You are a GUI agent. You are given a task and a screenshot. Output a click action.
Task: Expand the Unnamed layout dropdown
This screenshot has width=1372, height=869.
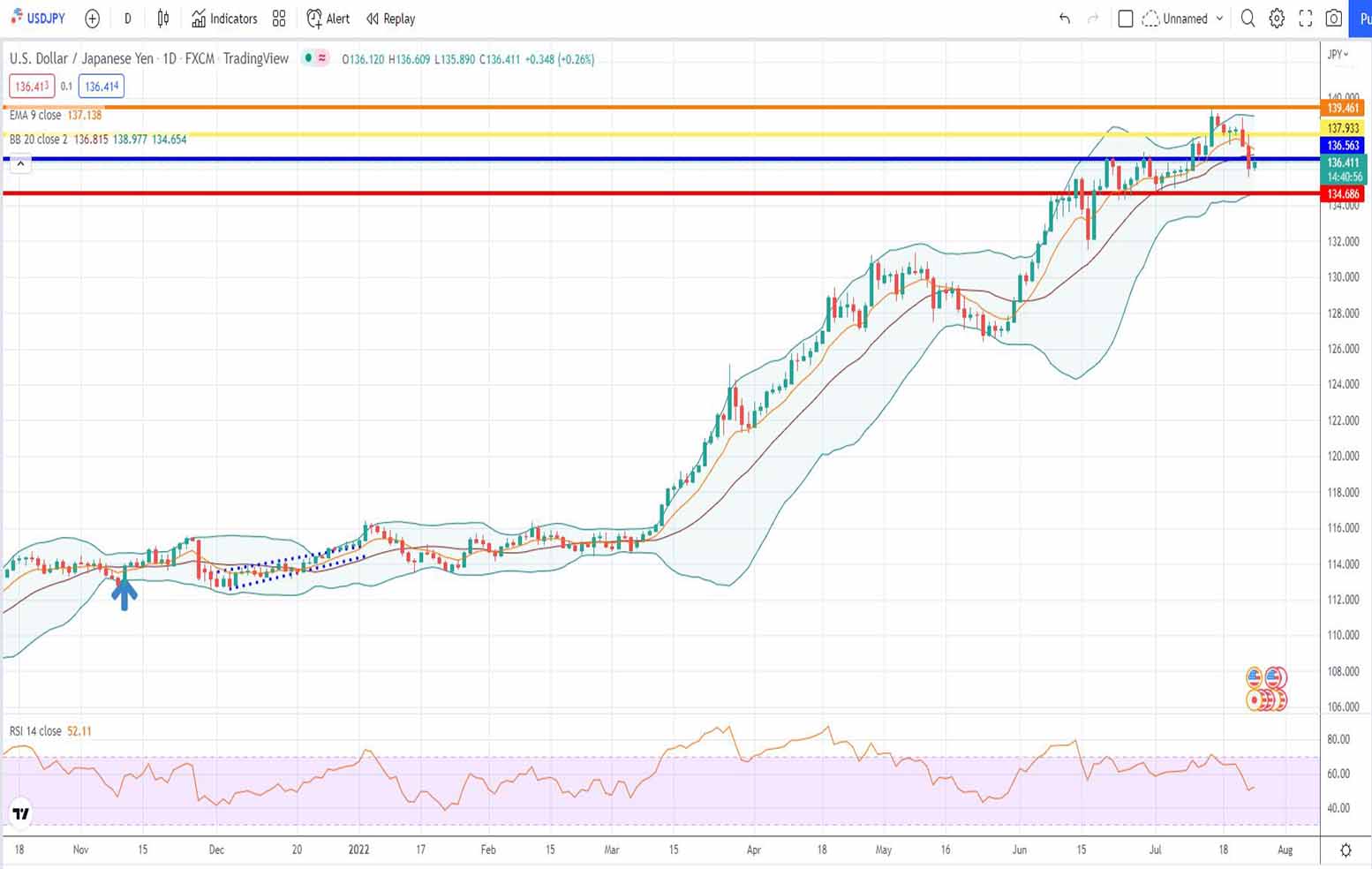[x=1219, y=19]
